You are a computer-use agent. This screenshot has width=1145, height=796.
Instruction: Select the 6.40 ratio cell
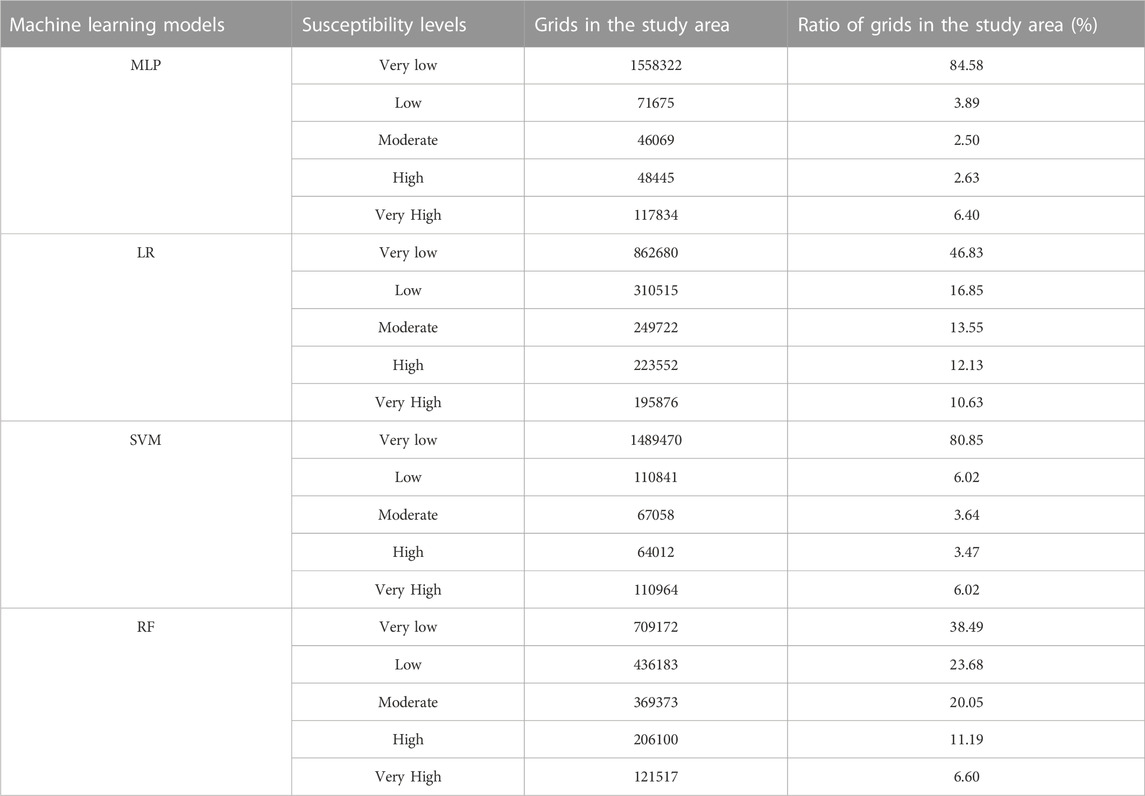click(x=966, y=215)
